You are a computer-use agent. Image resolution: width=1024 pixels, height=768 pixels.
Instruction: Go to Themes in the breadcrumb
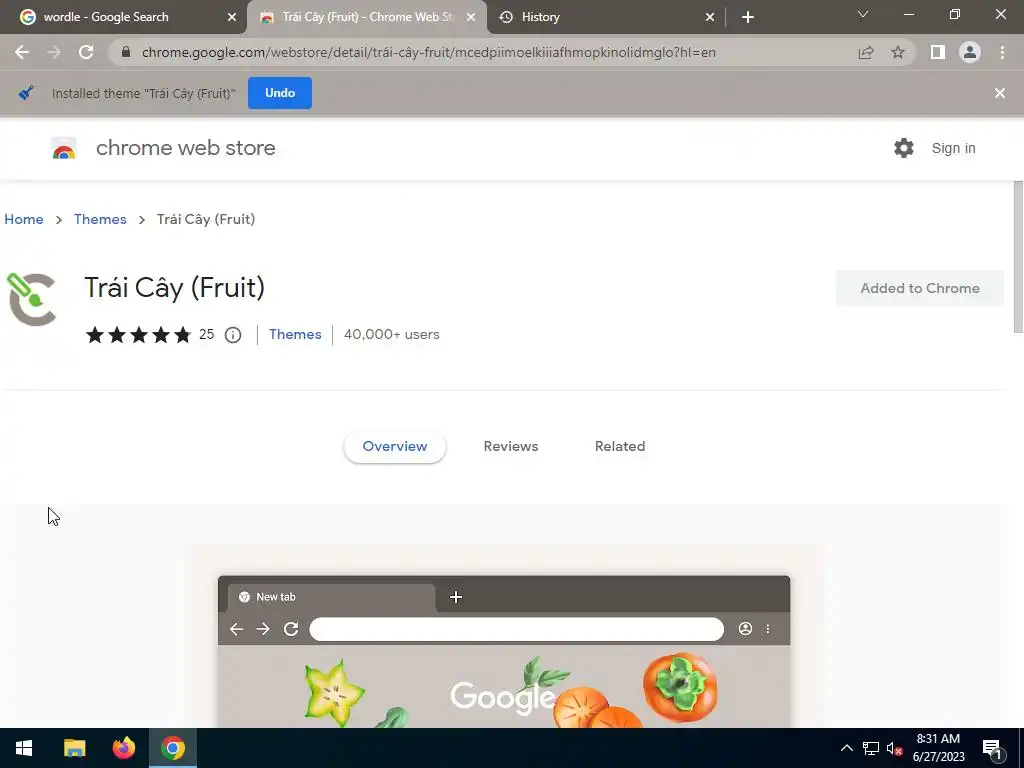[100, 219]
